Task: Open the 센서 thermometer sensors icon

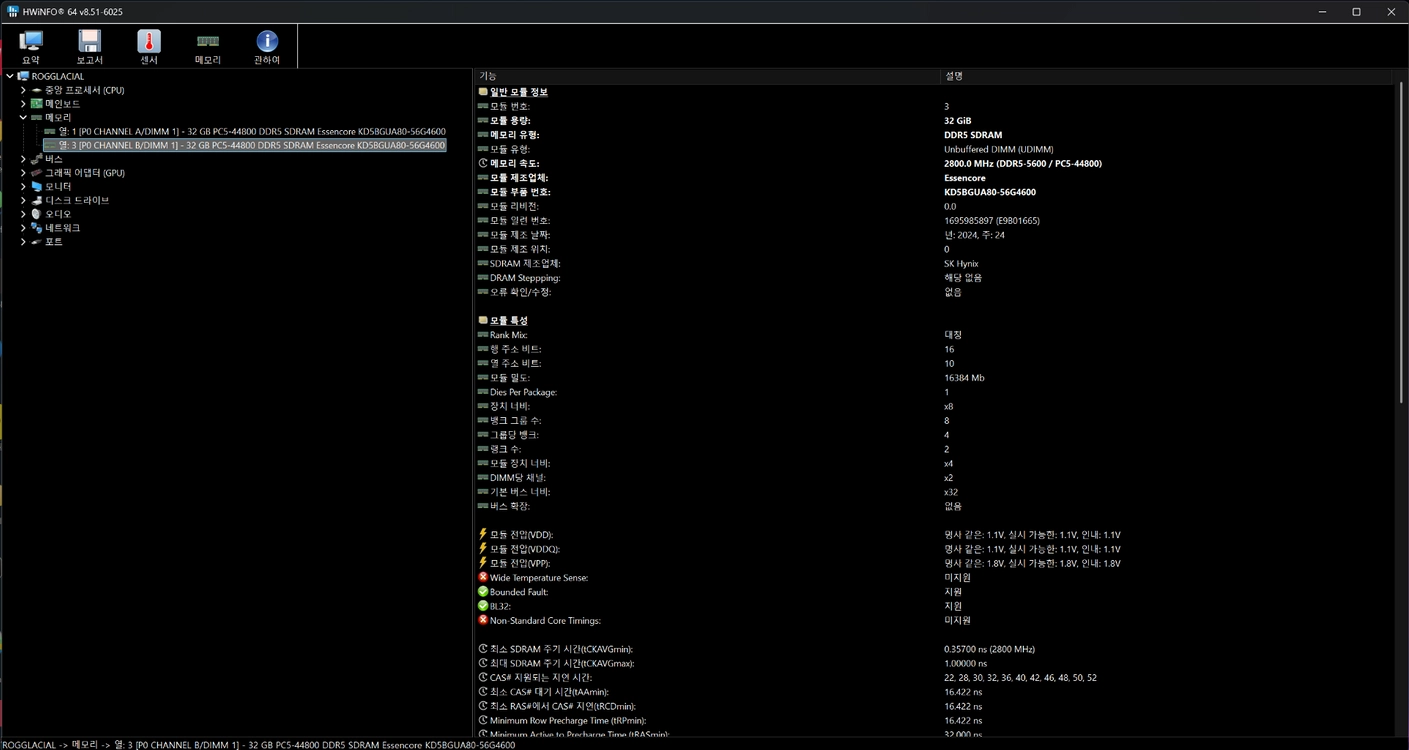Action: tap(149, 47)
